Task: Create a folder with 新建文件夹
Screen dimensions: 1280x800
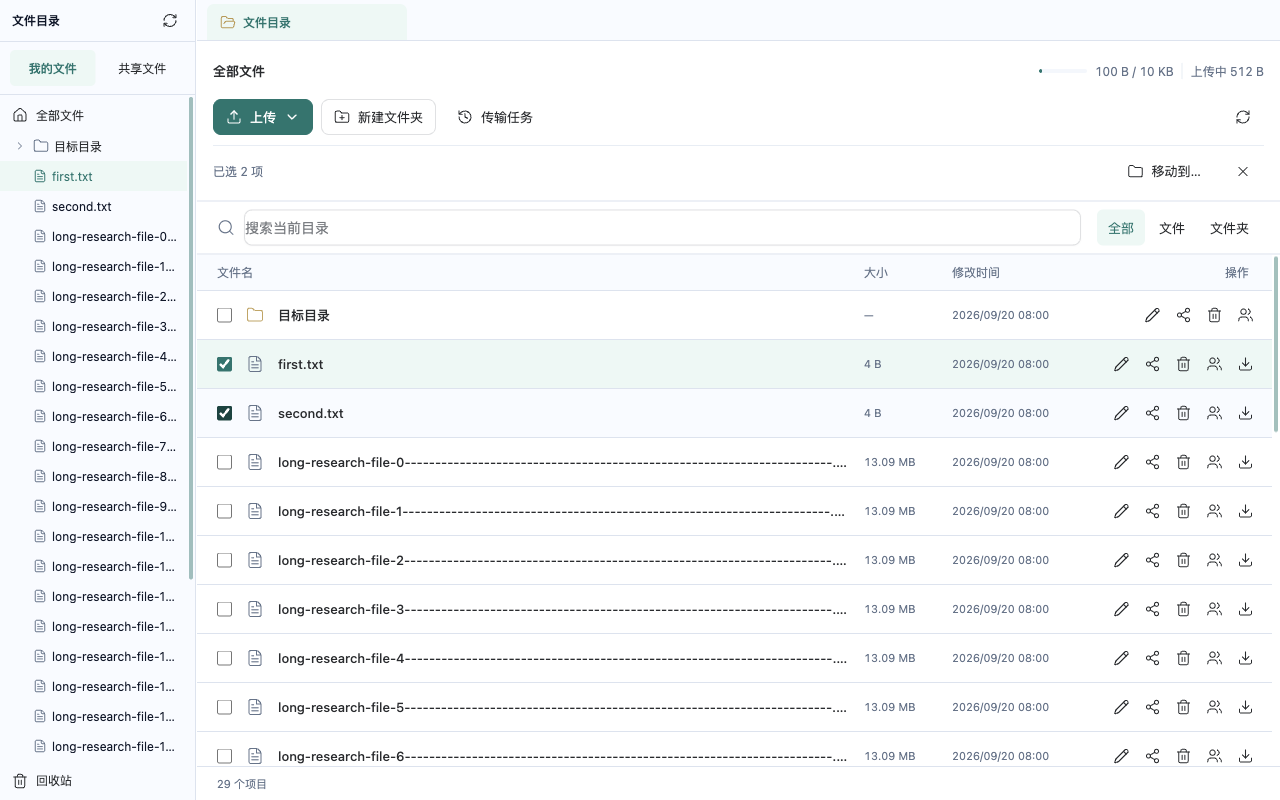Action: pos(378,117)
